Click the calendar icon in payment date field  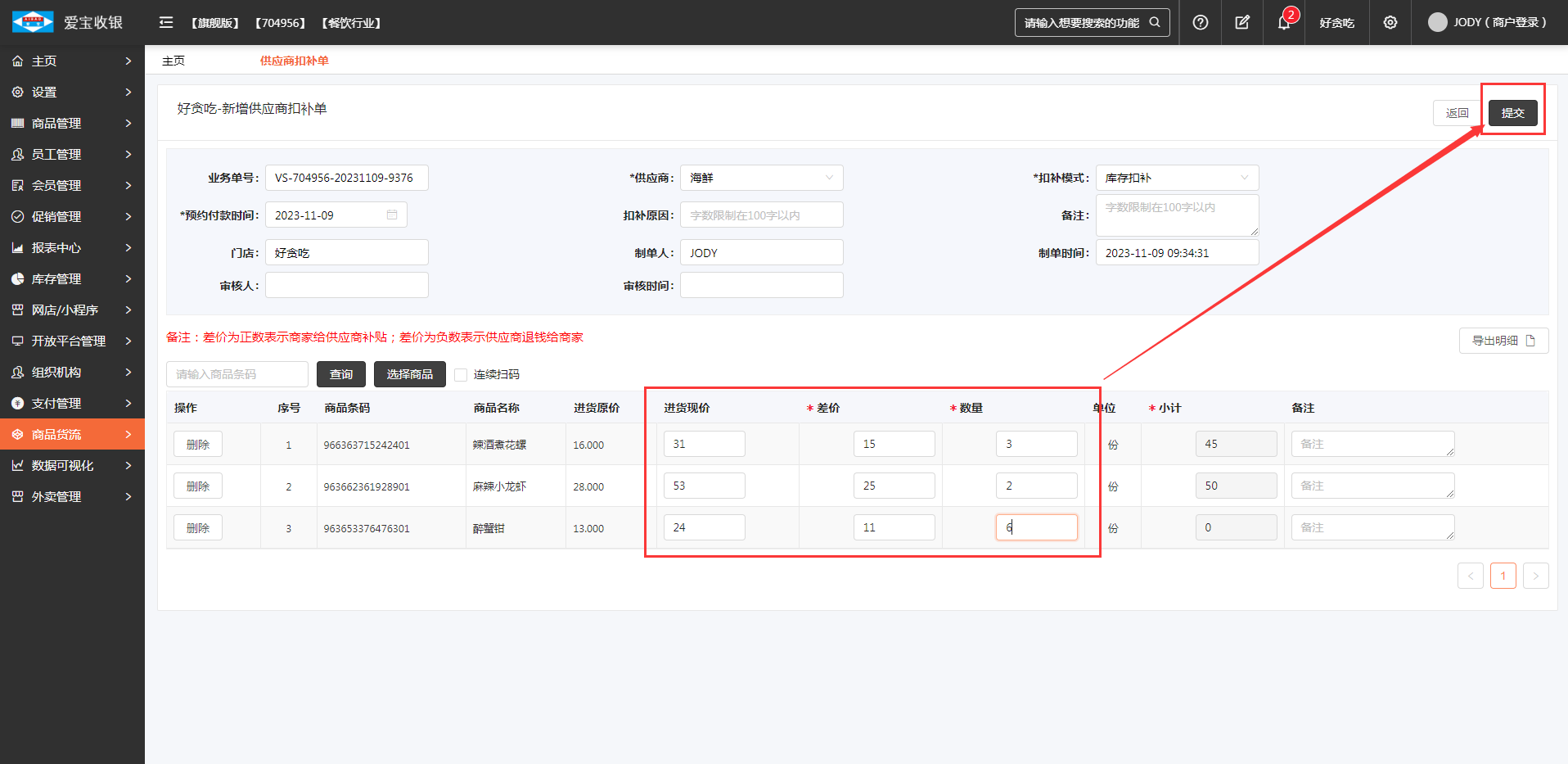[x=392, y=215]
